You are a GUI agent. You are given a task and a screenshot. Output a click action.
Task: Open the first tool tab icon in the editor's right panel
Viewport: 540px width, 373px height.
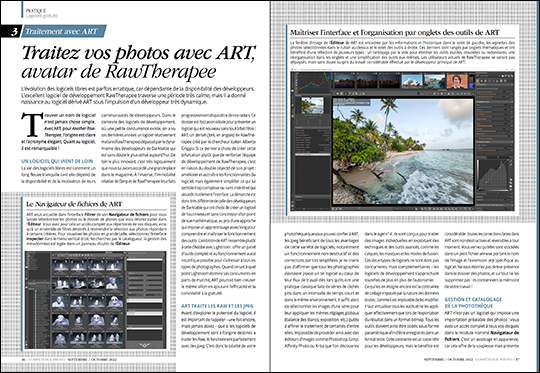point(478,81)
